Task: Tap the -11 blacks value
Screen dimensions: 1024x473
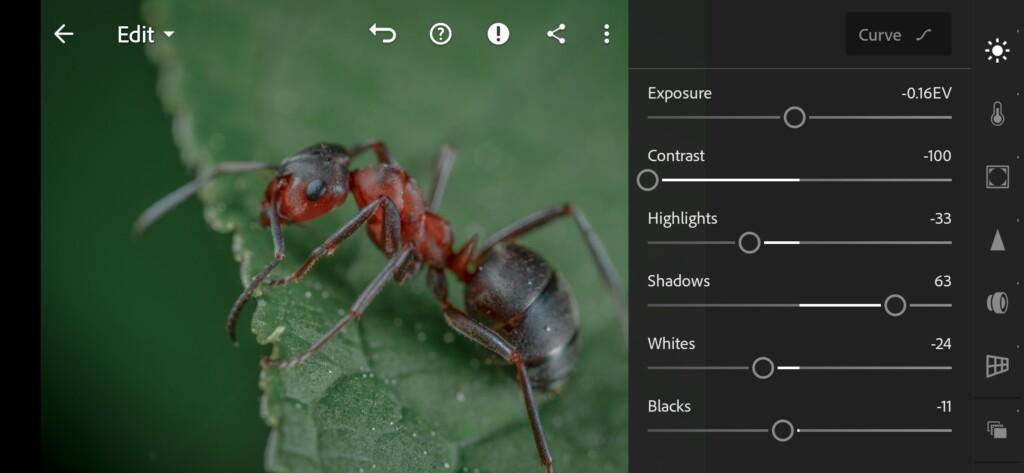Action: [x=943, y=407]
